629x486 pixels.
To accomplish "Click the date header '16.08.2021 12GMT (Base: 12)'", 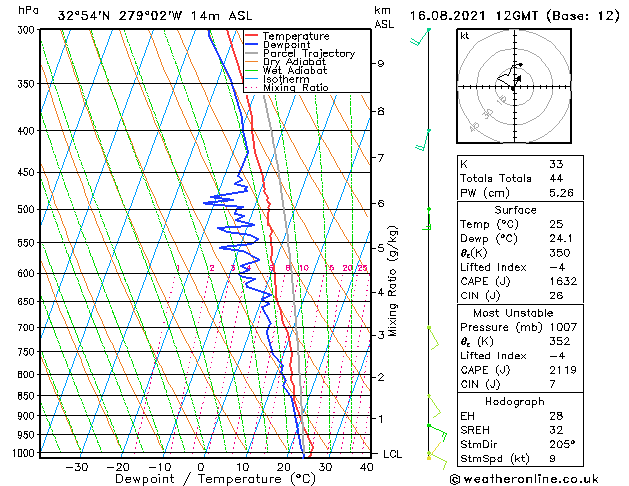I will (514, 16).
